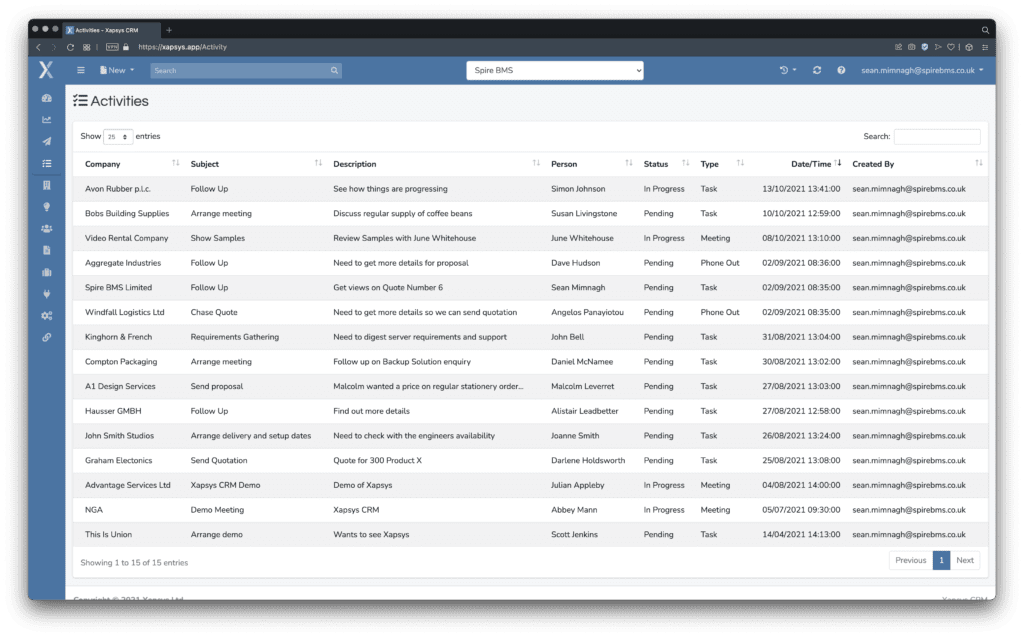Click the plug integrations sidebar icon

click(x=46, y=294)
